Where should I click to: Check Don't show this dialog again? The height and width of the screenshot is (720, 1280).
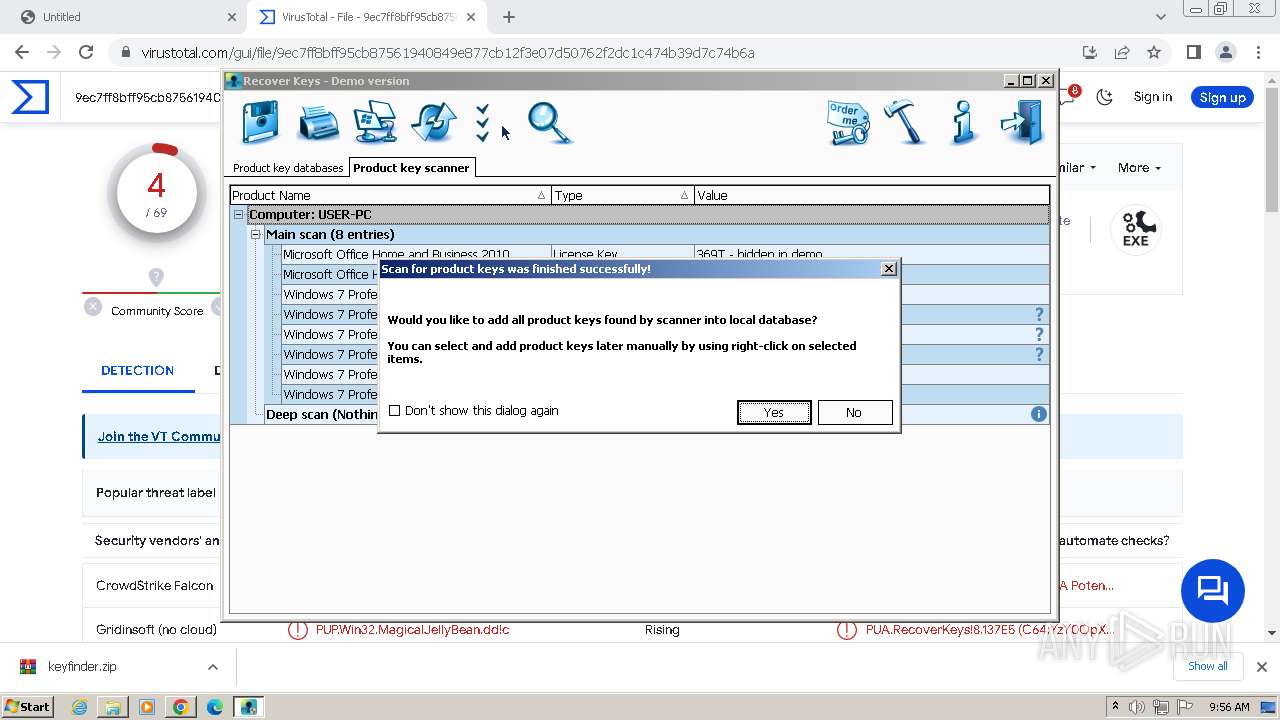394,411
